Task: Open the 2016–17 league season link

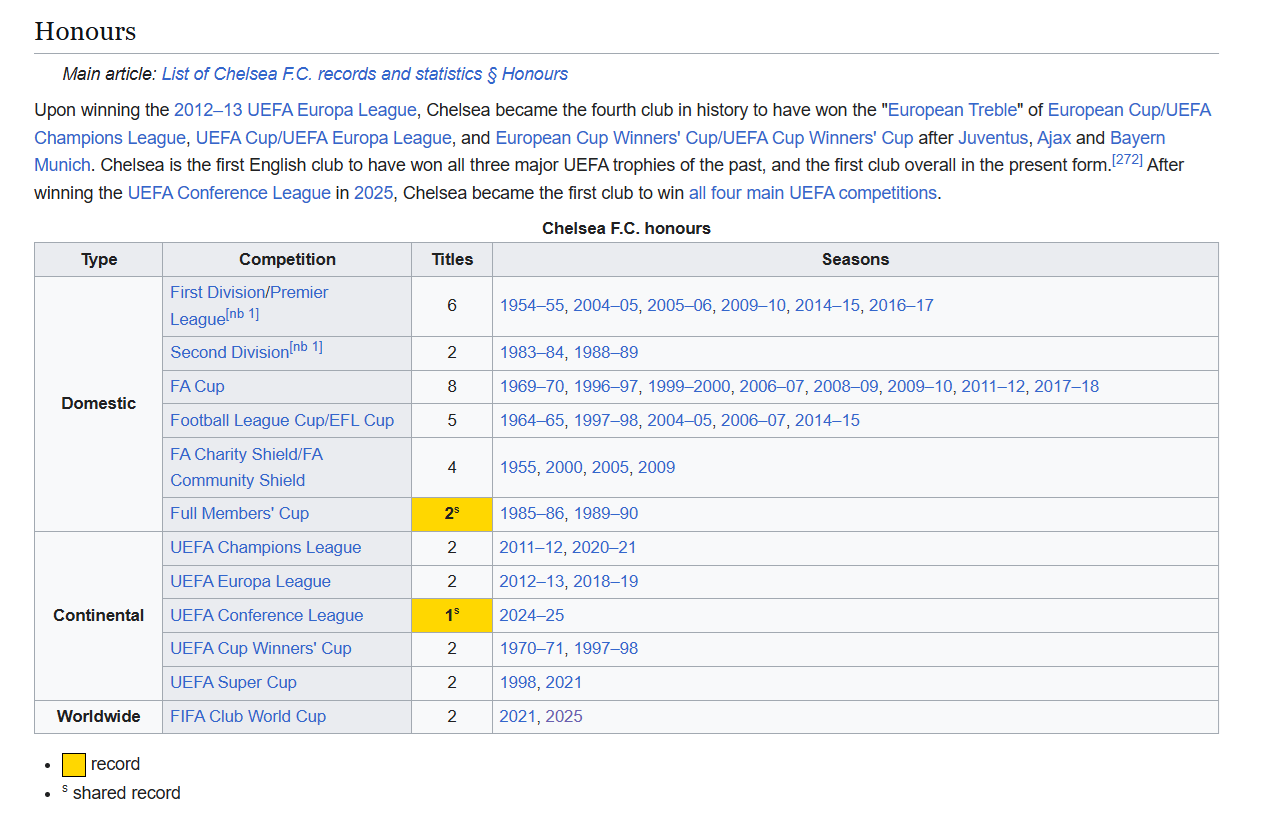Action: click(x=901, y=306)
